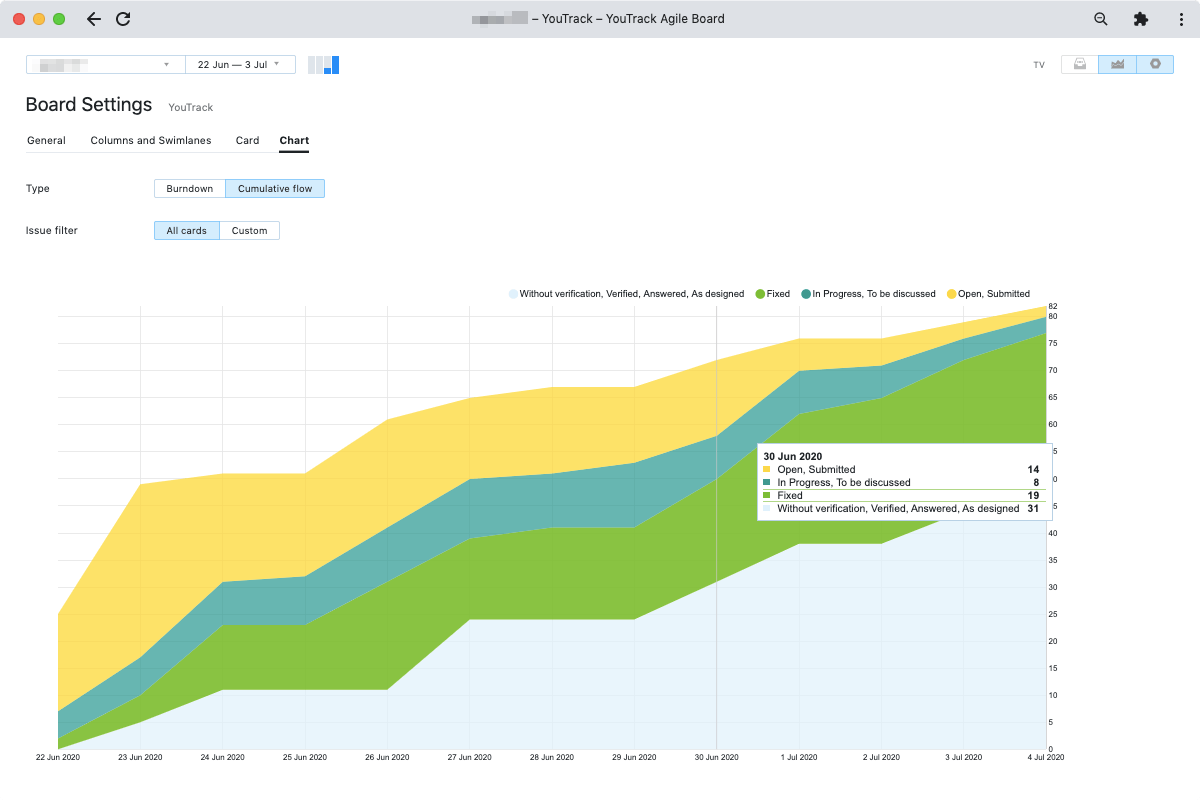Viewport: 1200px width, 800px height.
Task: Open the board name dropdown
Action: pos(105,65)
